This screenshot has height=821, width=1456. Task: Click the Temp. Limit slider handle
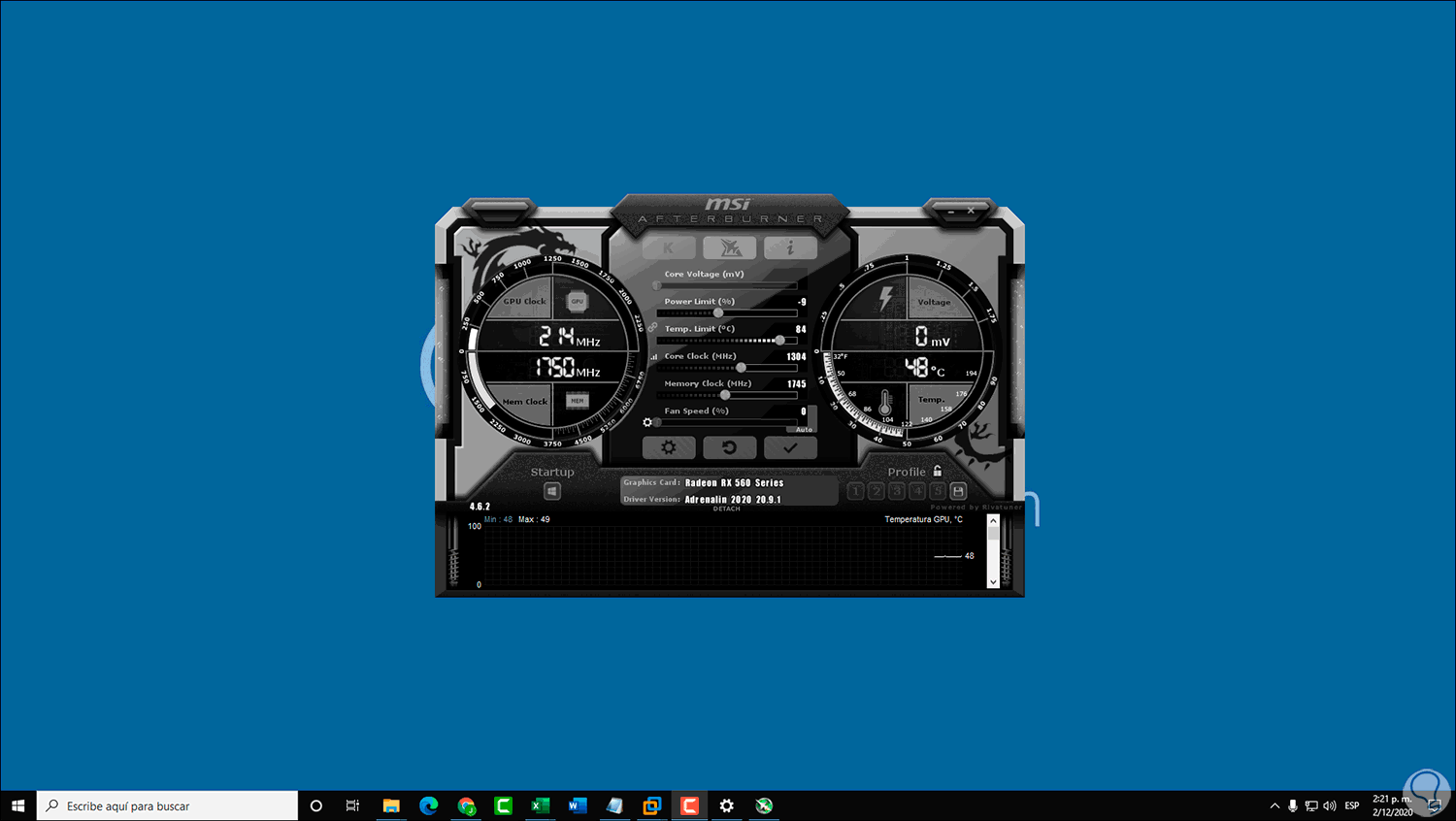[779, 341]
